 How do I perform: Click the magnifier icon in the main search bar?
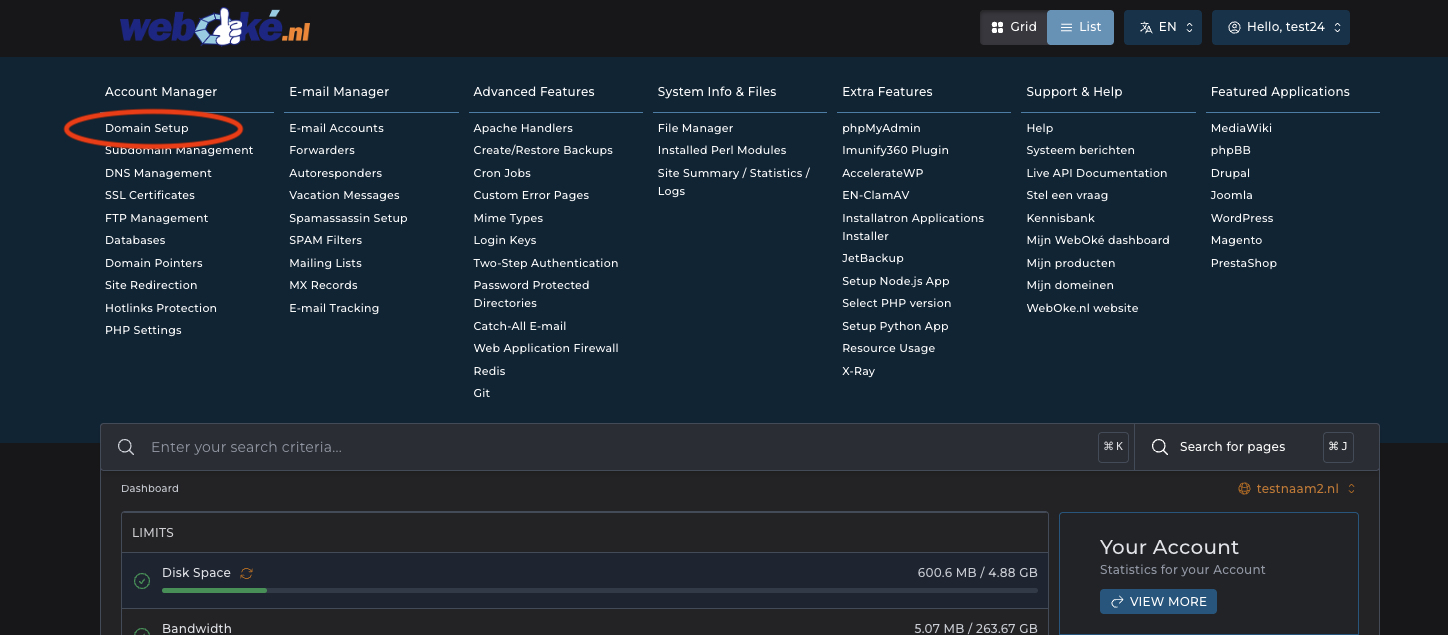click(x=126, y=447)
